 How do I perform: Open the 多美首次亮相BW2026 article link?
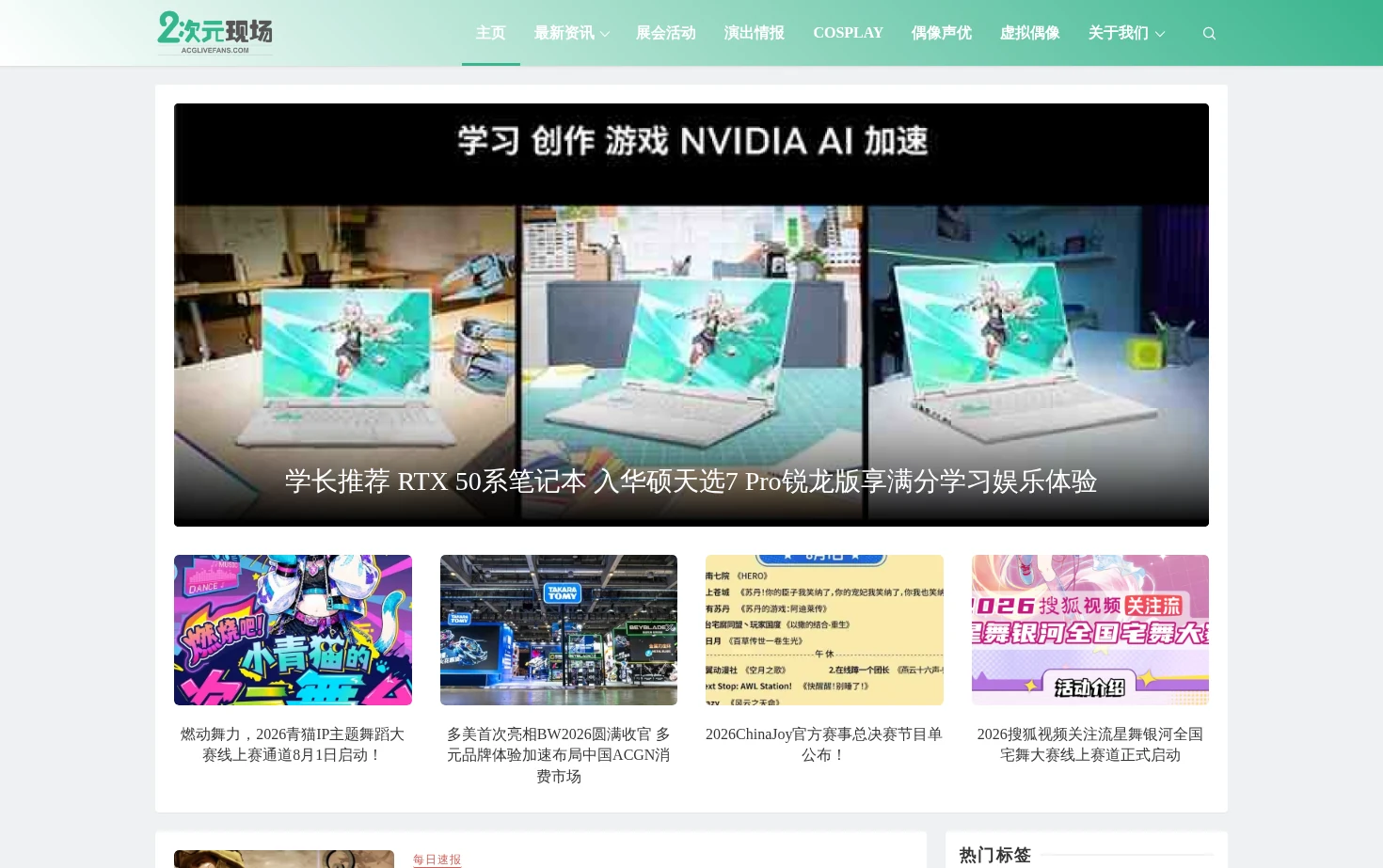[559, 755]
